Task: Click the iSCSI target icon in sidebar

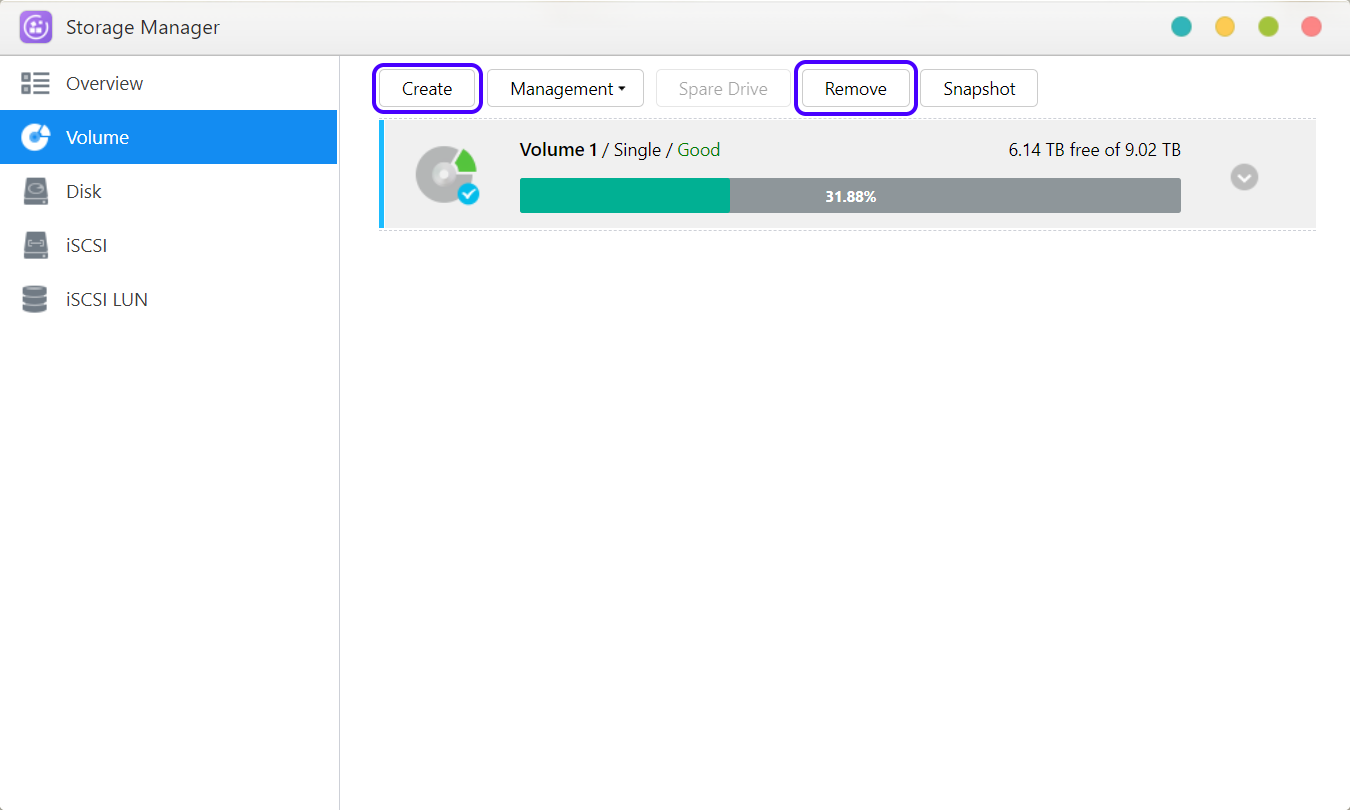Action: tap(36, 245)
